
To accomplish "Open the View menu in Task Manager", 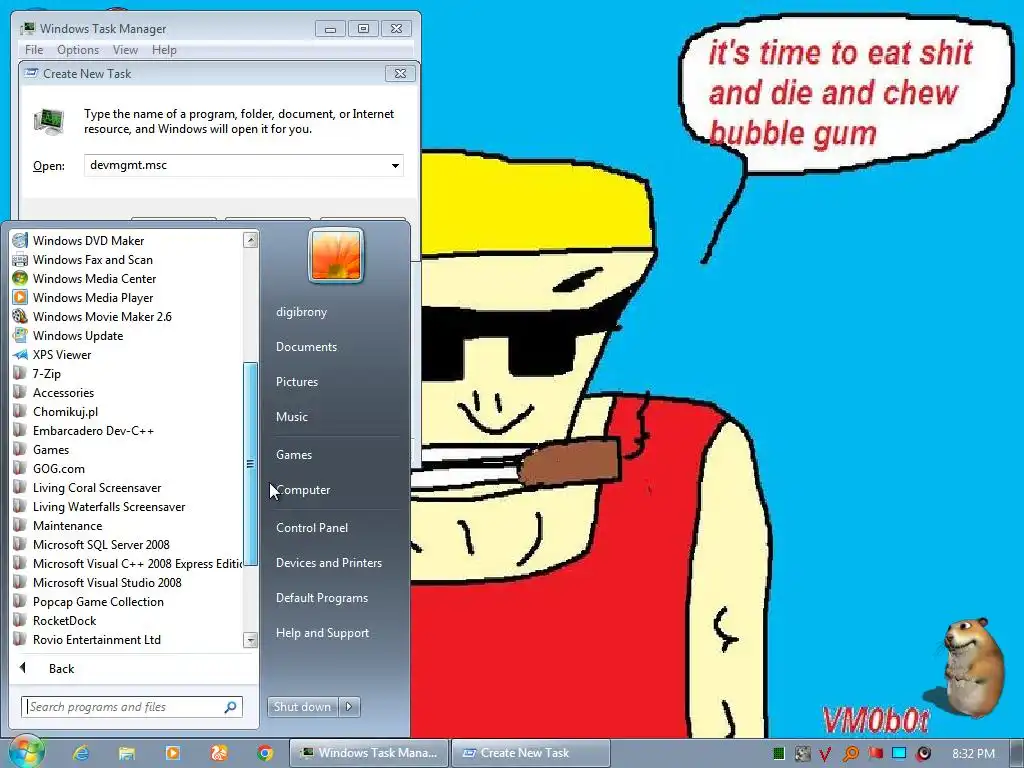I will tap(125, 50).
